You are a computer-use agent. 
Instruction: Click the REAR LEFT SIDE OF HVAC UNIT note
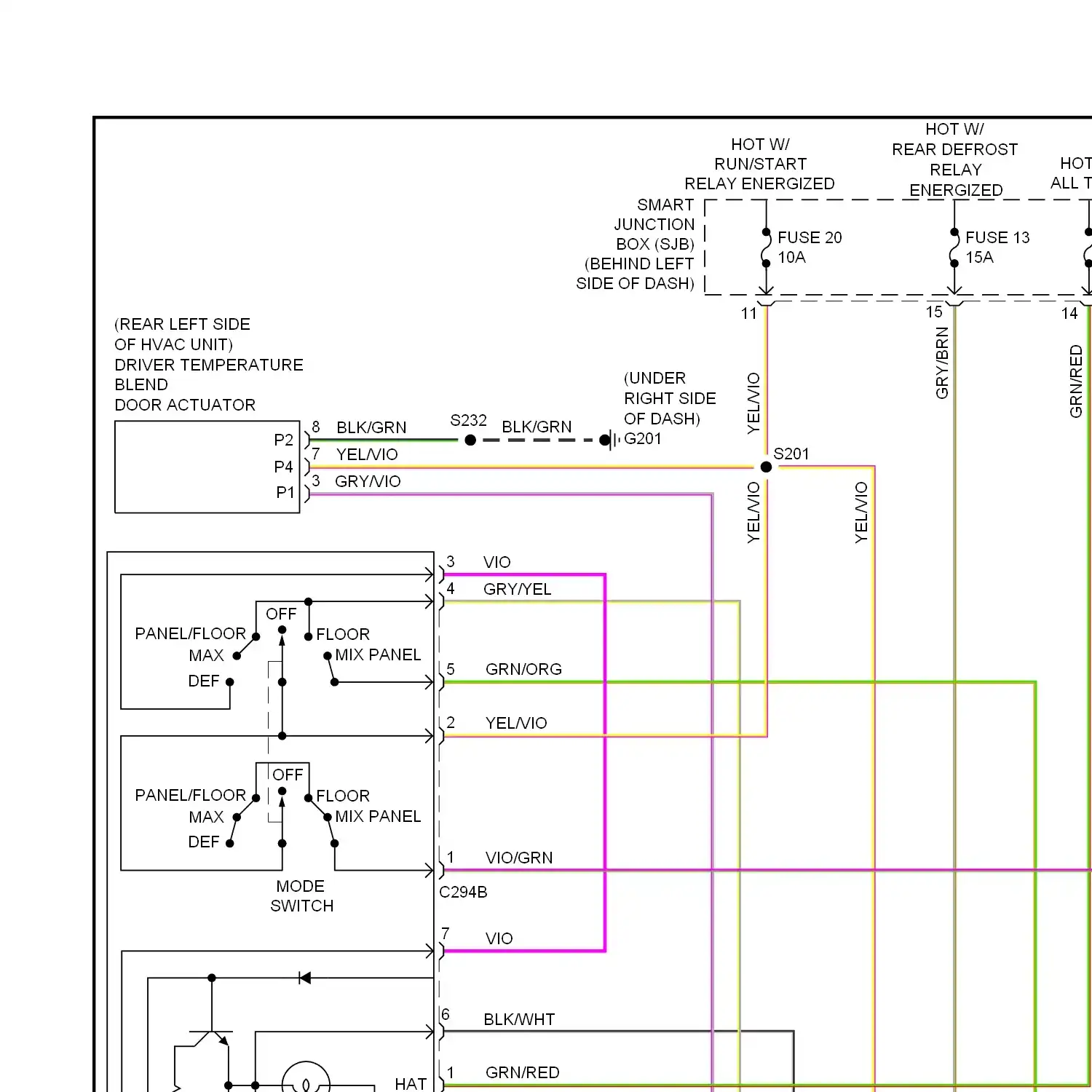182,334
